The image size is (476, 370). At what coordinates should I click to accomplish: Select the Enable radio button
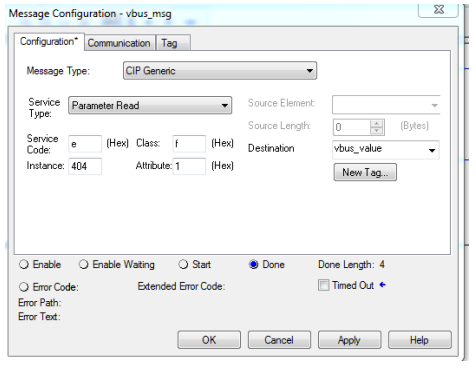pos(24,265)
